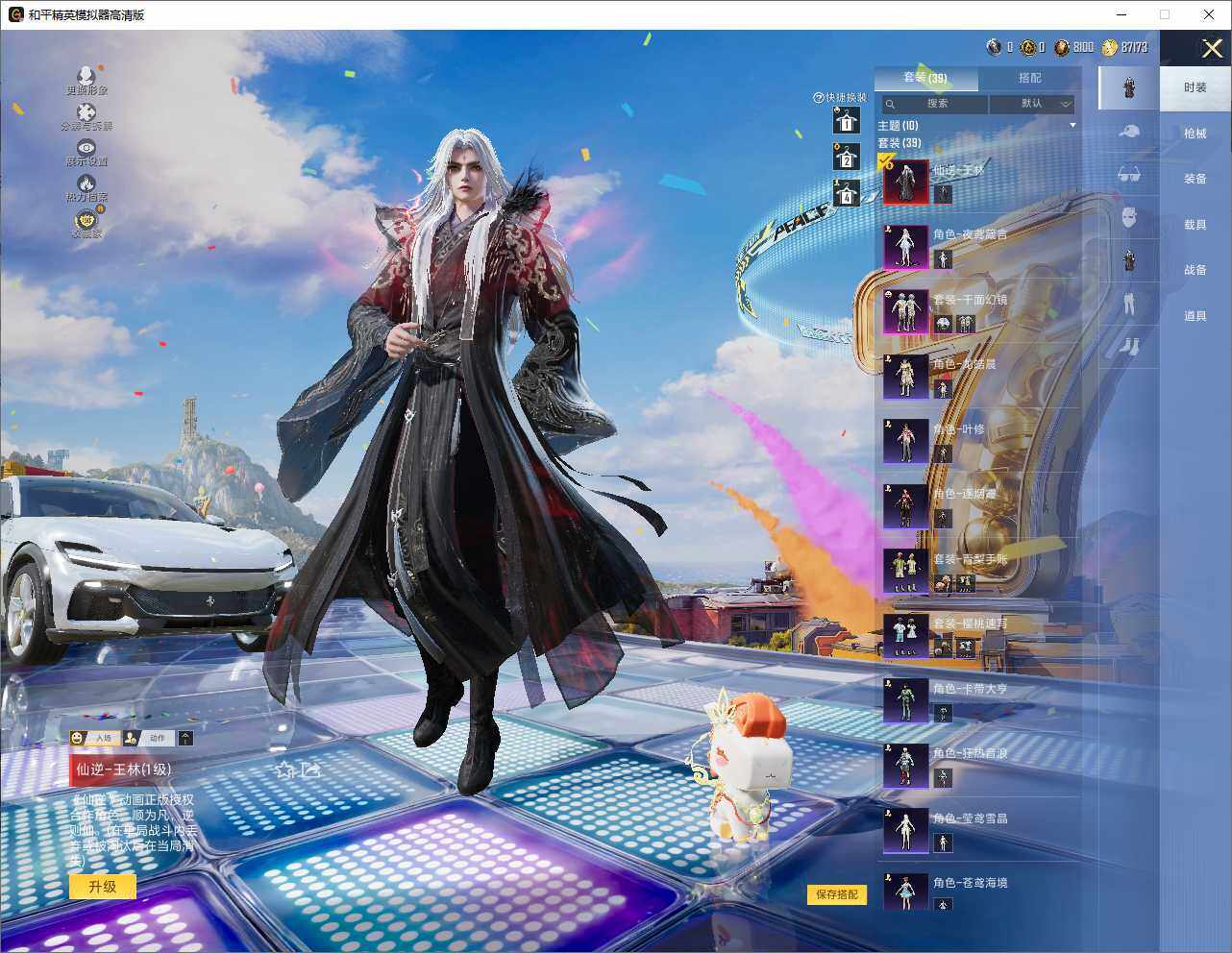Open the 分解与拆解 puzzle-piece icon

click(x=86, y=112)
